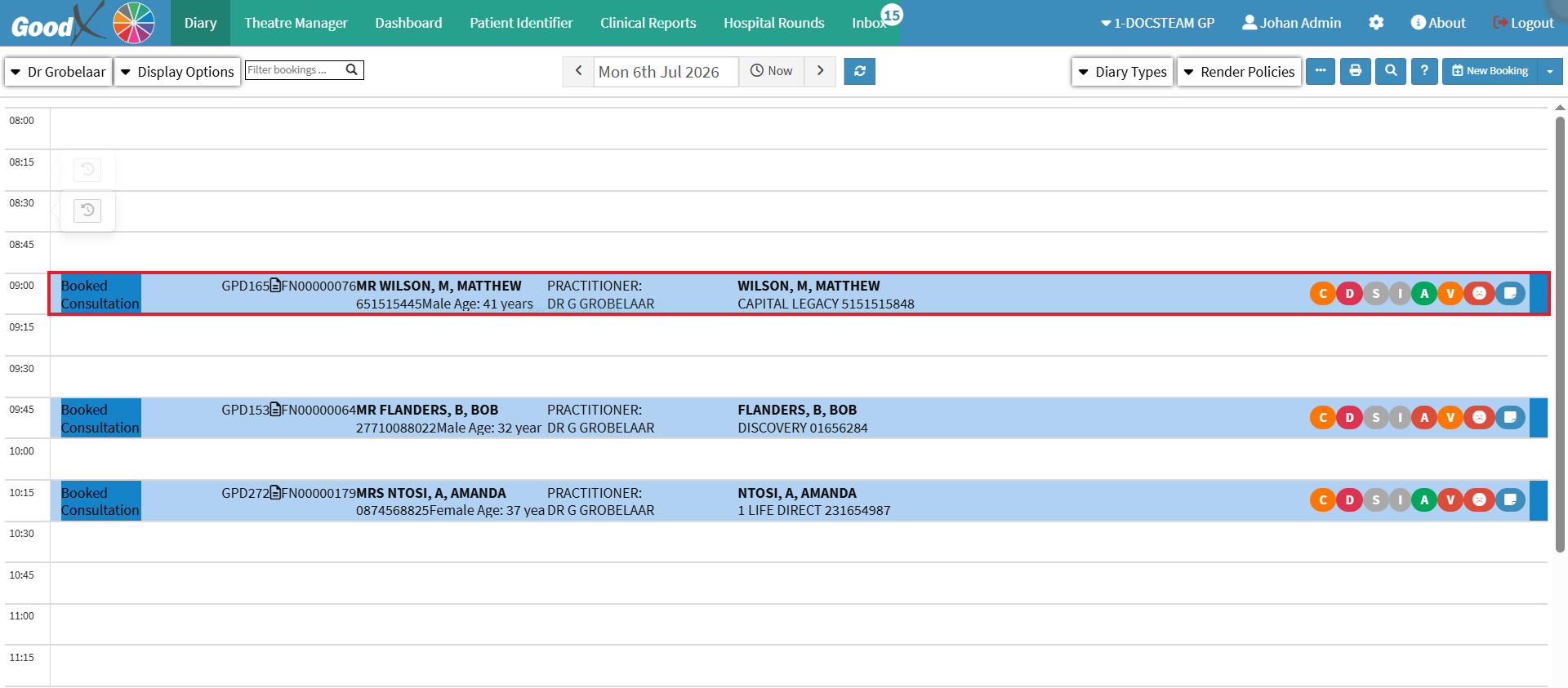The width and height of the screenshot is (1568, 688).
Task: Open the 1-DOCSTEAM GP entity dropdown
Action: point(1157,23)
